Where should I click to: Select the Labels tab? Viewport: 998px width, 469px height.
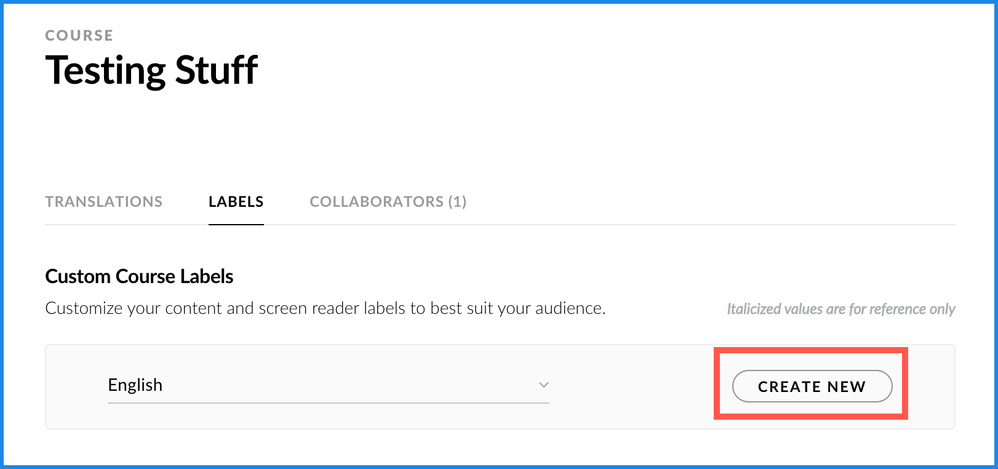(x=236, y=201)
